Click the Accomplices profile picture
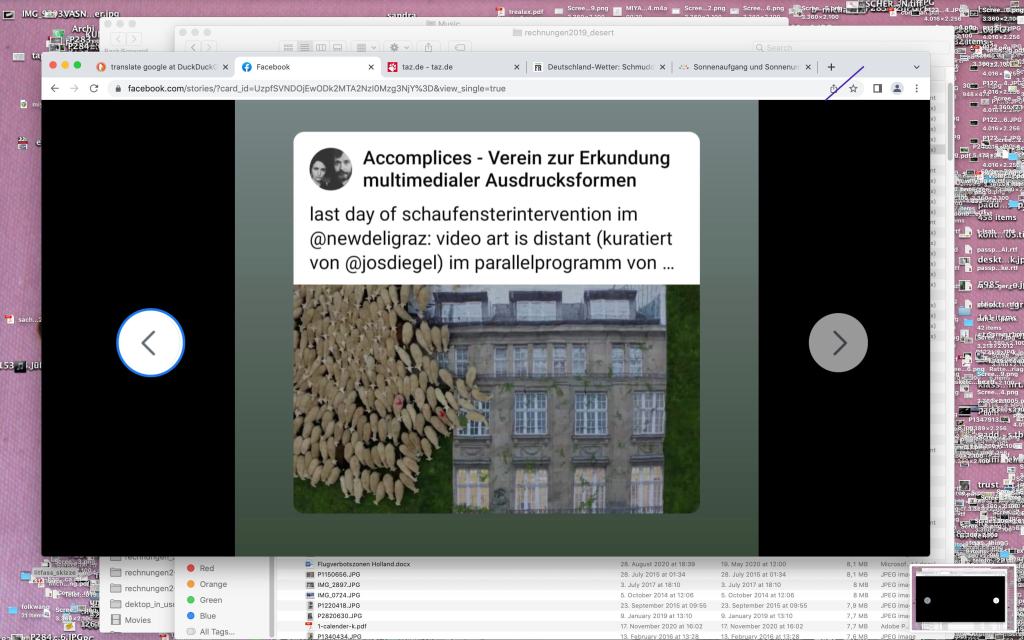This screenshot has width=1024, height=640. (330, 169)
